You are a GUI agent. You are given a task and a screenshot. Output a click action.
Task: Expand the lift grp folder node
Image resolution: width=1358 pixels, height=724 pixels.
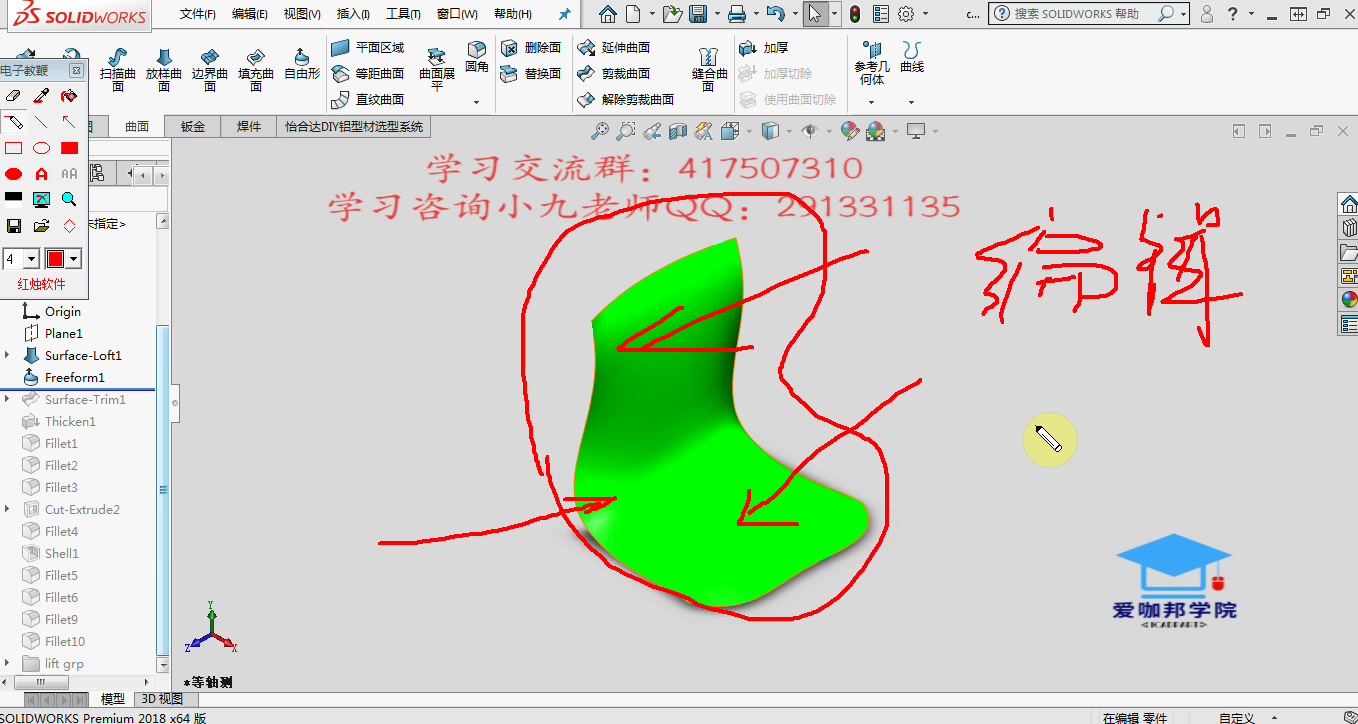pos(8,664)
